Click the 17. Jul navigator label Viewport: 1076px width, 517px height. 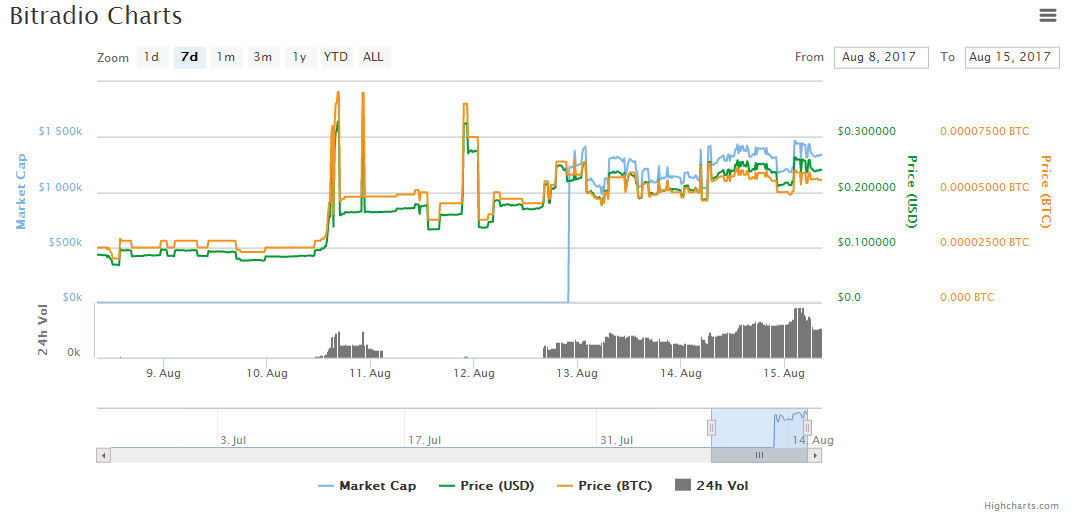424,440
